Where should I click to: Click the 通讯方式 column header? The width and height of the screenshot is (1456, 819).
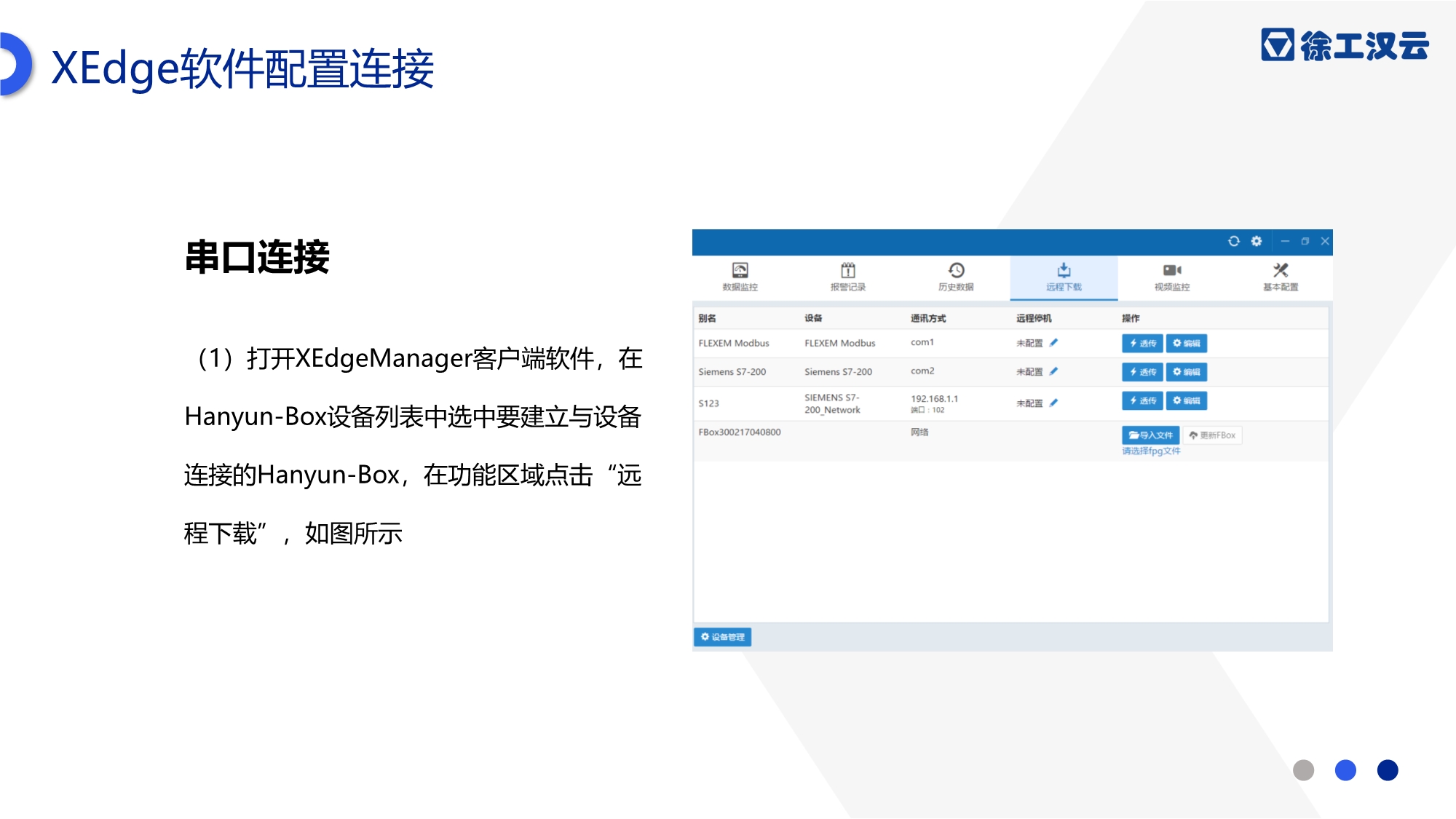928,318
